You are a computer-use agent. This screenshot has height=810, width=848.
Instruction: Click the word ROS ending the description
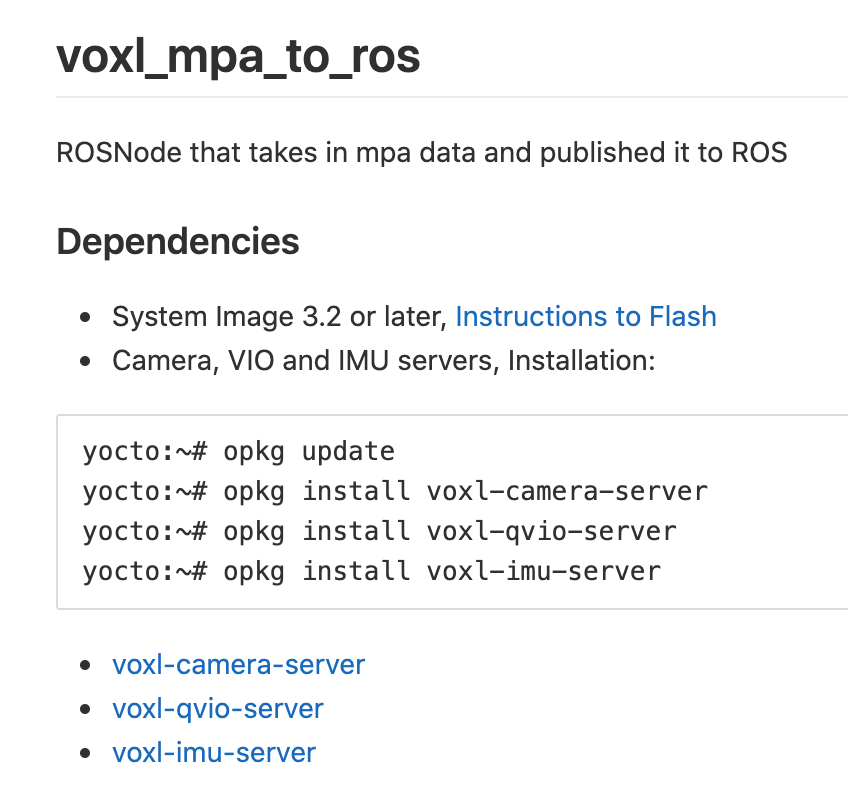759,152
